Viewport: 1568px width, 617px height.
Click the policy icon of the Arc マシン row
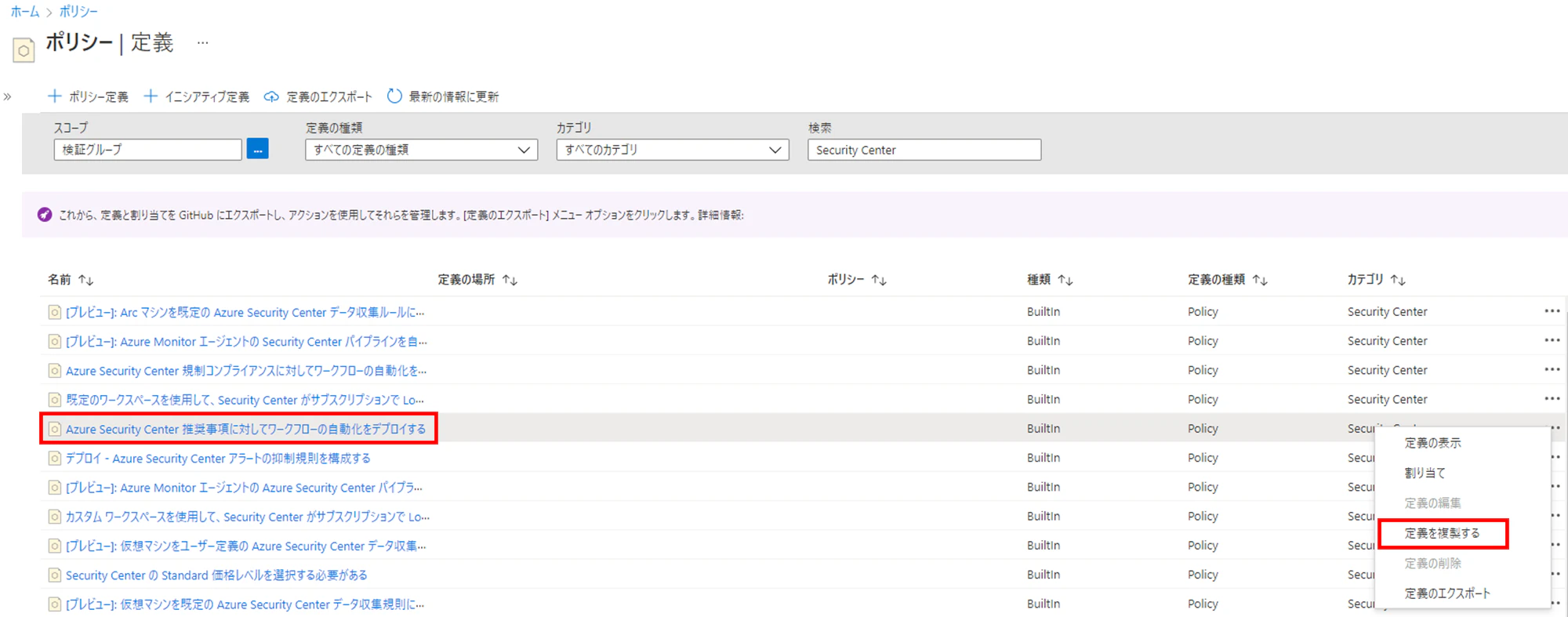click(54, 312)
